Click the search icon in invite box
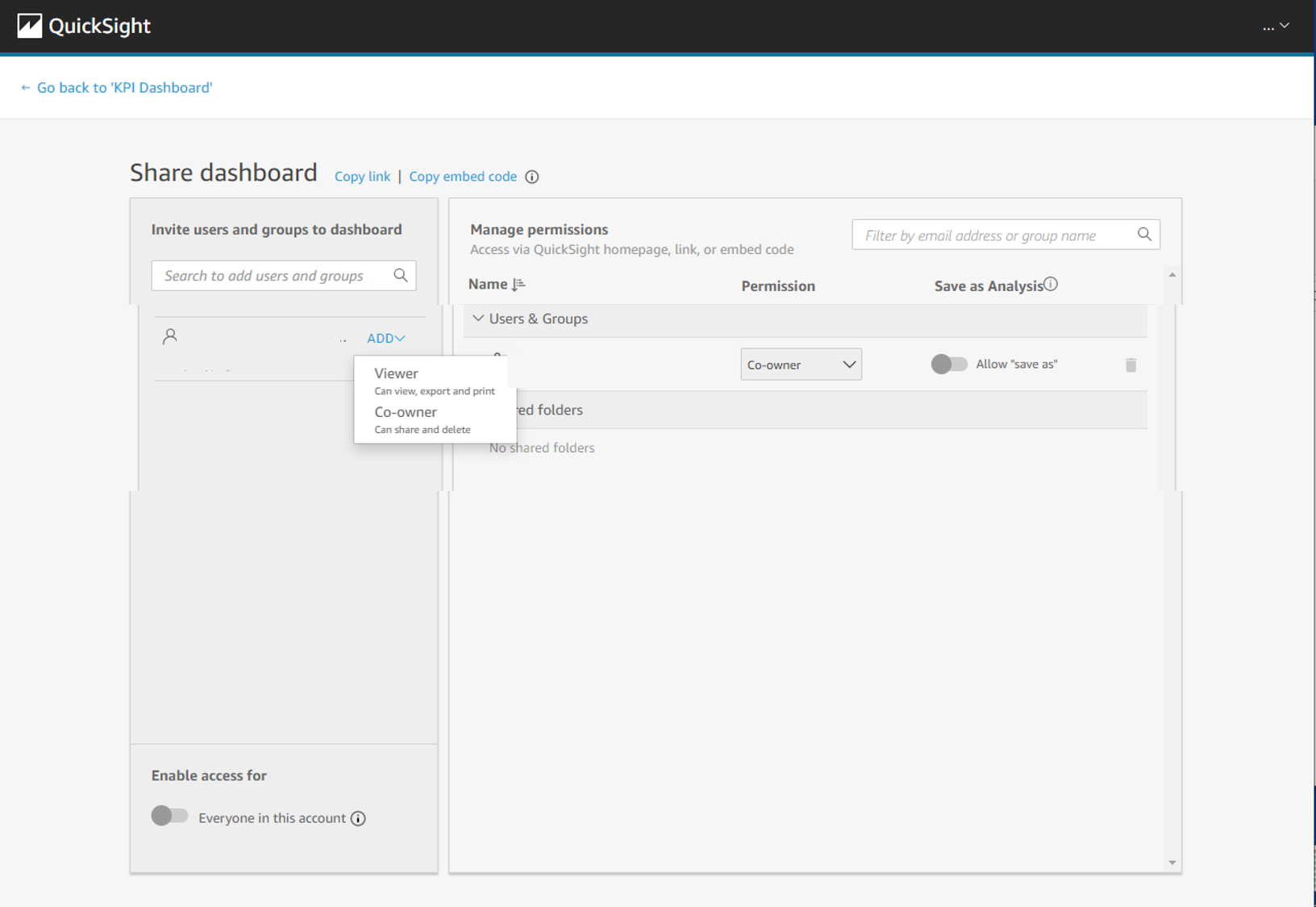Image resolution: width=1316 pixels, height=907 pixels. [x=401, y=276]
